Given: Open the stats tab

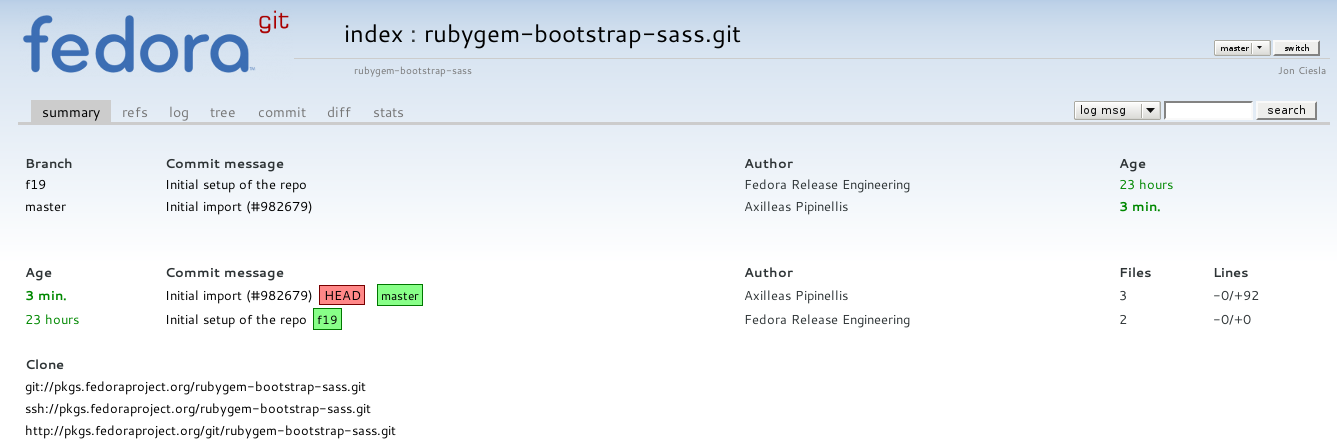Looking at the screenshot, I should 388,112.
